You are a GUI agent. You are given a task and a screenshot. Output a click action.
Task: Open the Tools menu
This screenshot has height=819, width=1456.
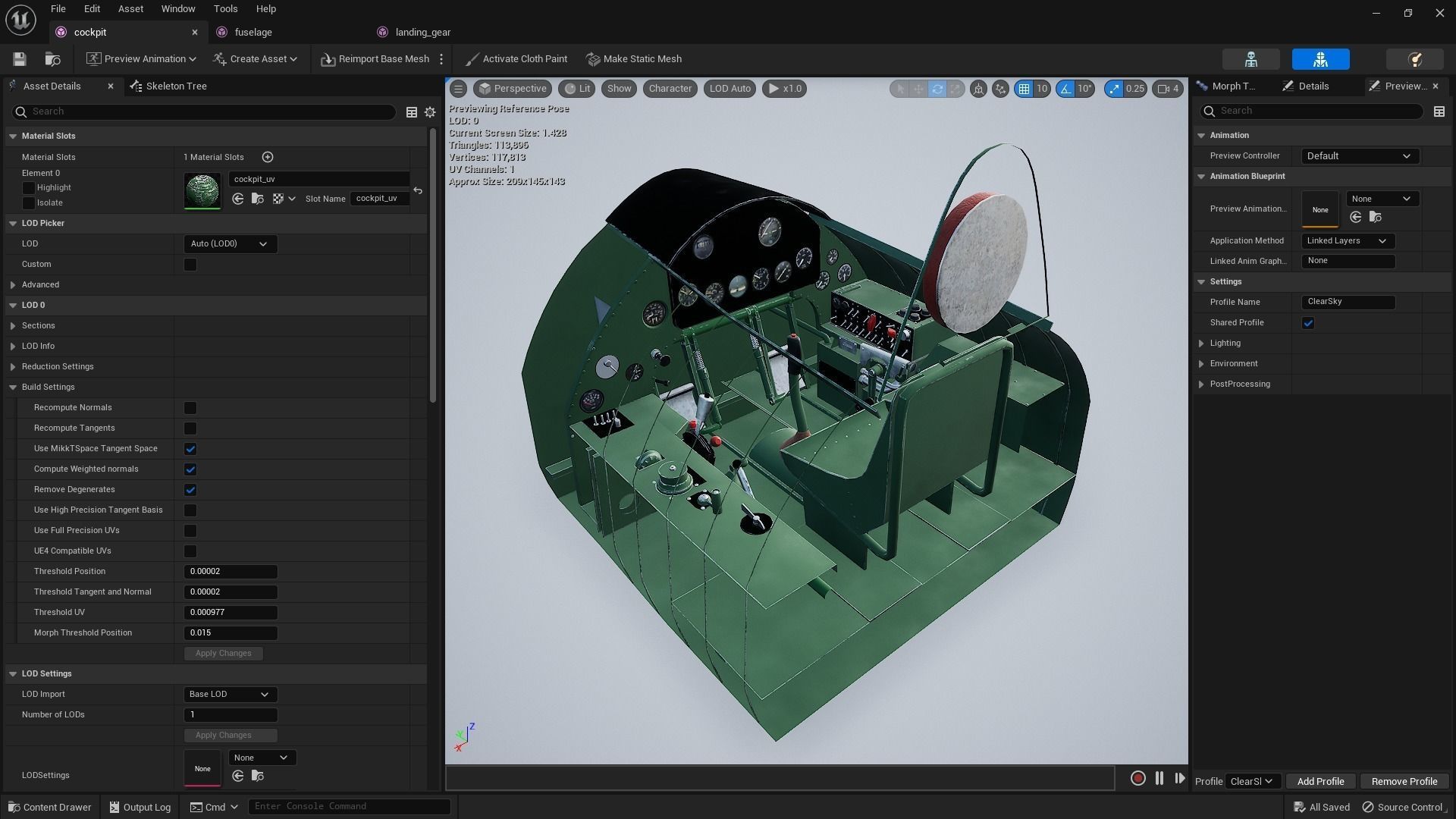[225, 9]
